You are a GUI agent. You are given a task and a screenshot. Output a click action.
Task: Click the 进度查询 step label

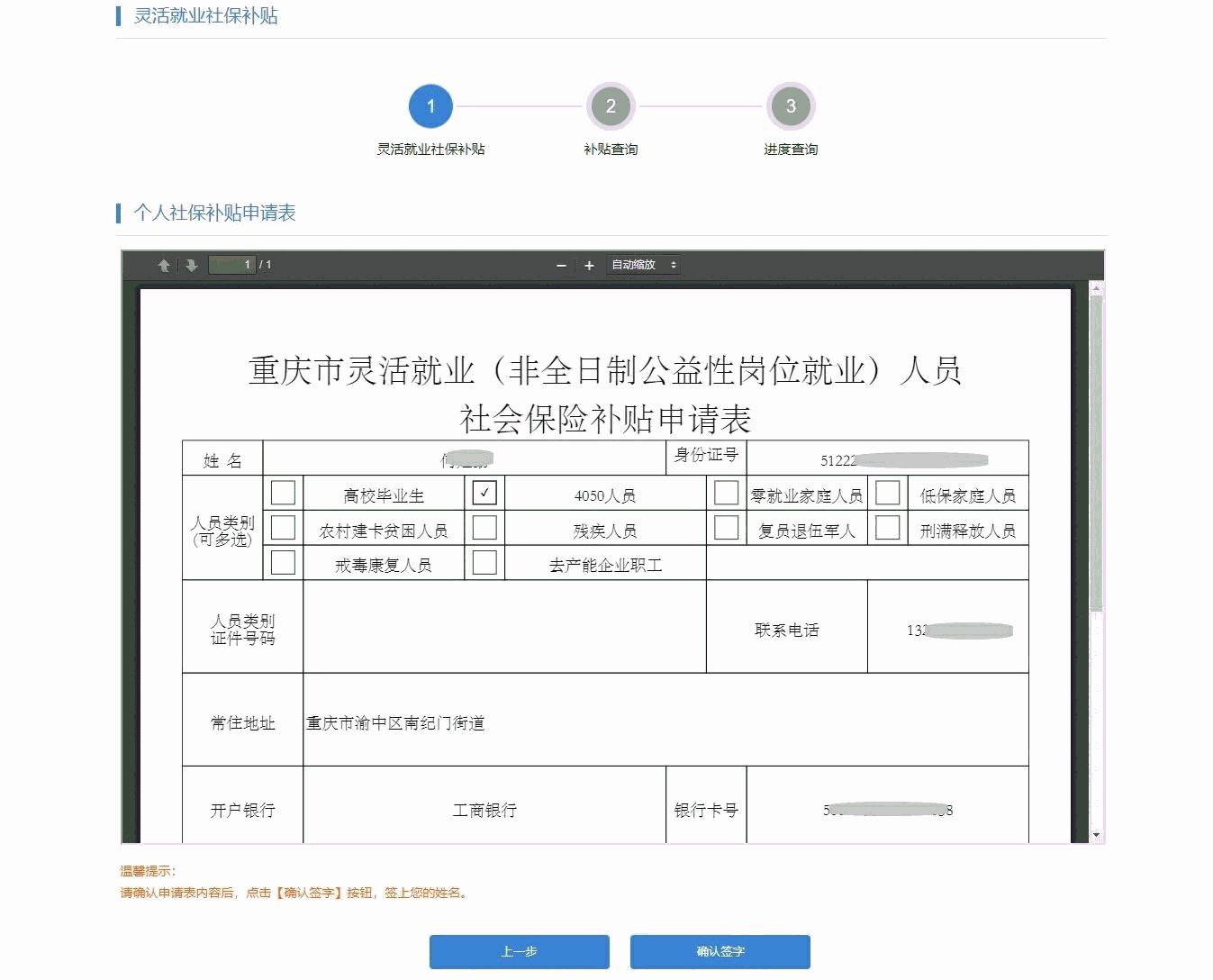coord(791,150)
